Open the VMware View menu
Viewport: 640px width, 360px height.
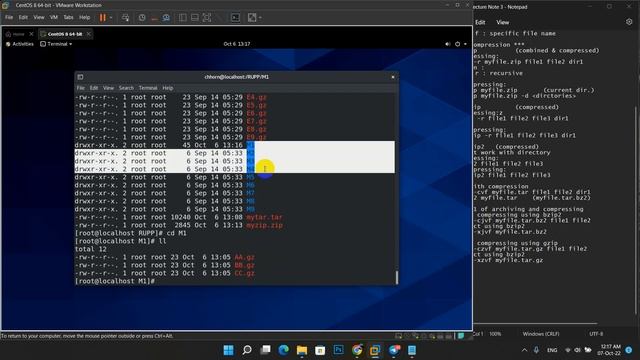click(x=39, y=18)
